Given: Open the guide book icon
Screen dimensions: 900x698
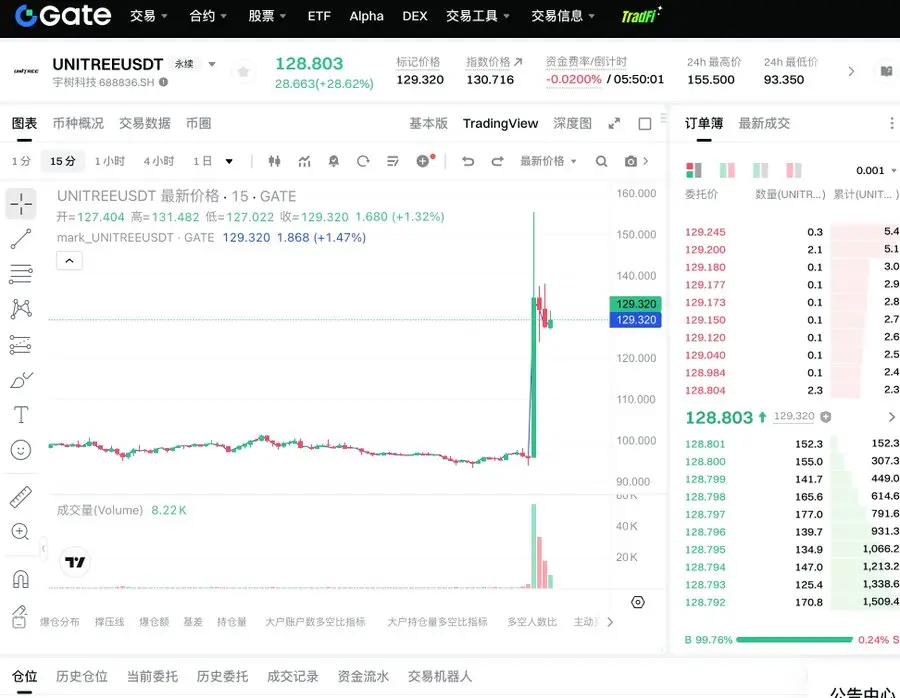Looking at the screenshot, I should pos(886,71).
